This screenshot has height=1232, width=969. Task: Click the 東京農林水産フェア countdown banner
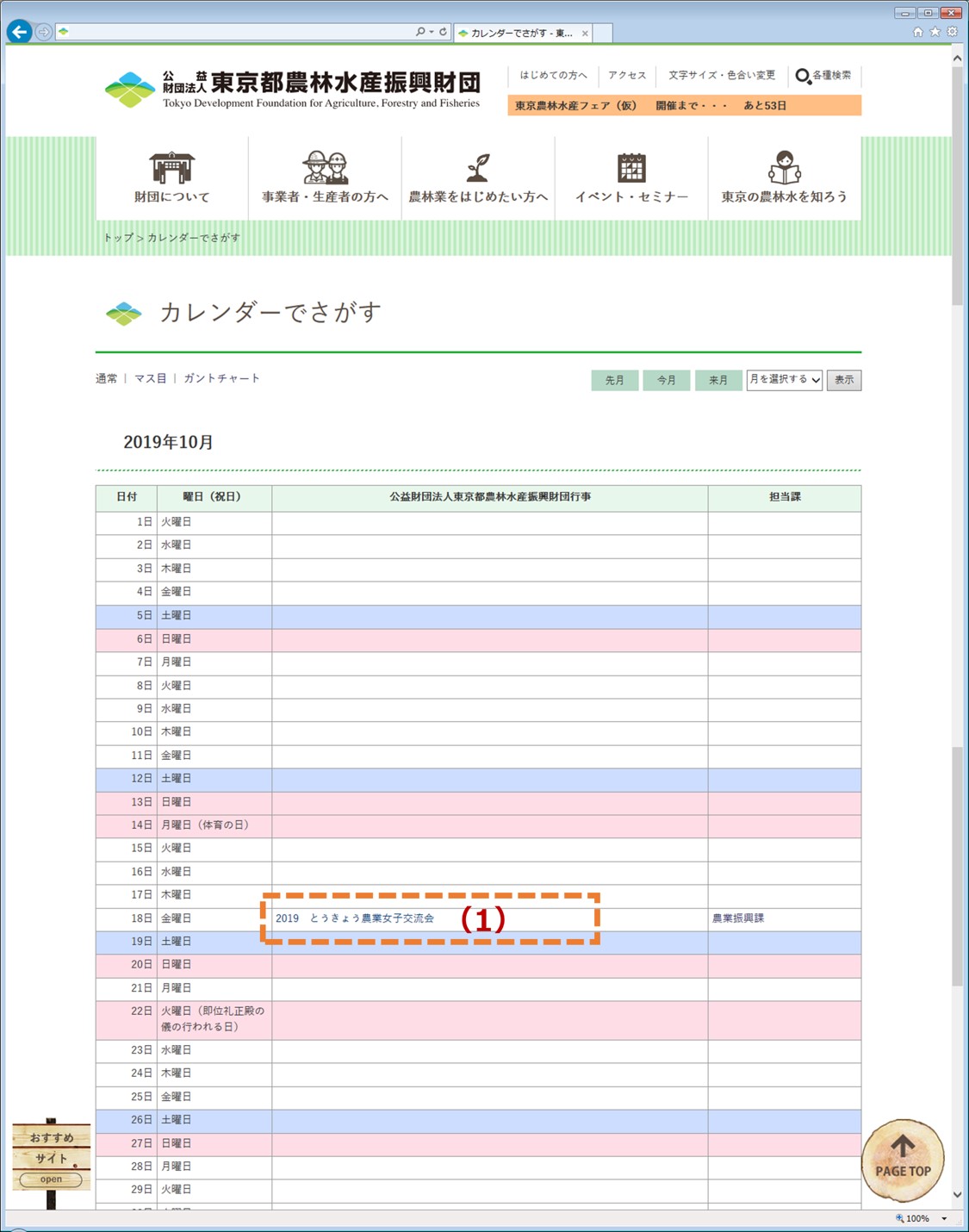685,105
